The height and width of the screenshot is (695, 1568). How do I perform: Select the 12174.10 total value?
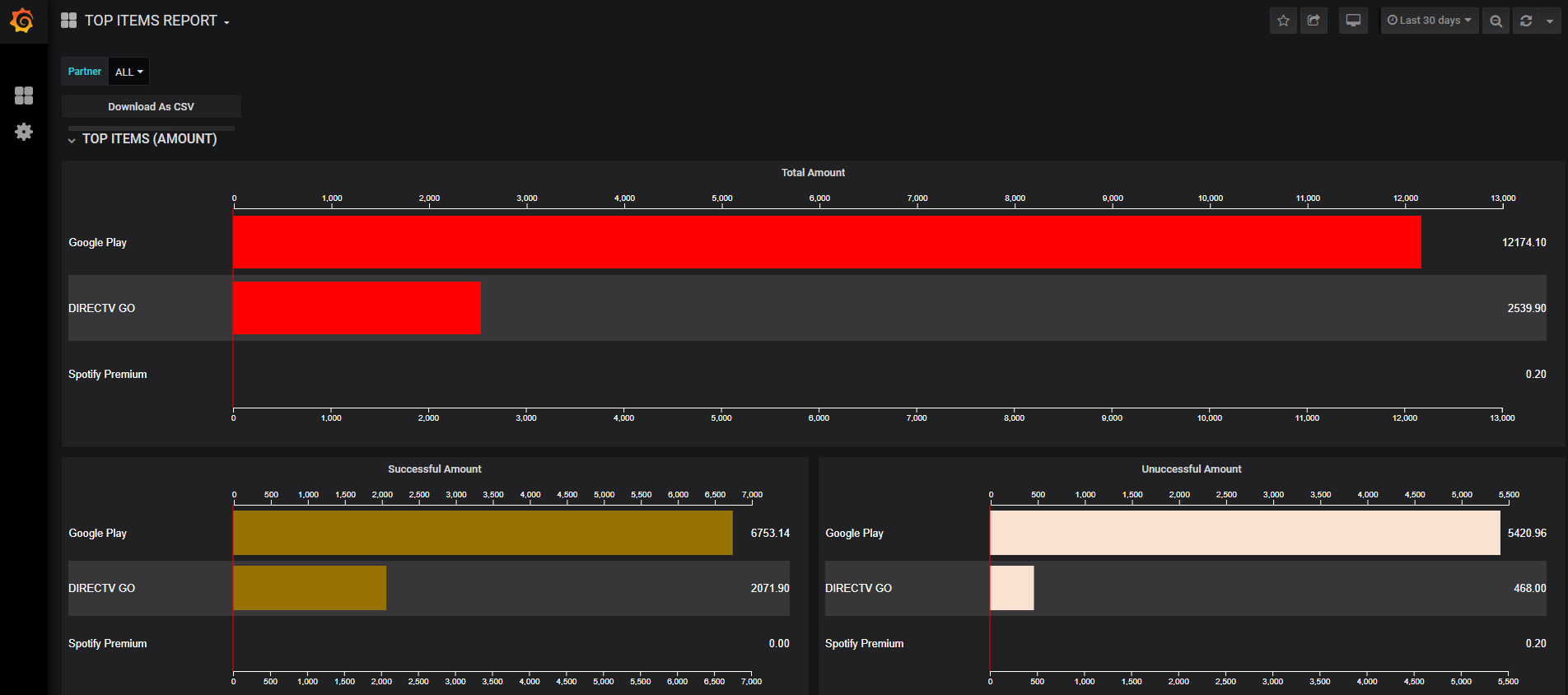click(x=1524, y=242)
